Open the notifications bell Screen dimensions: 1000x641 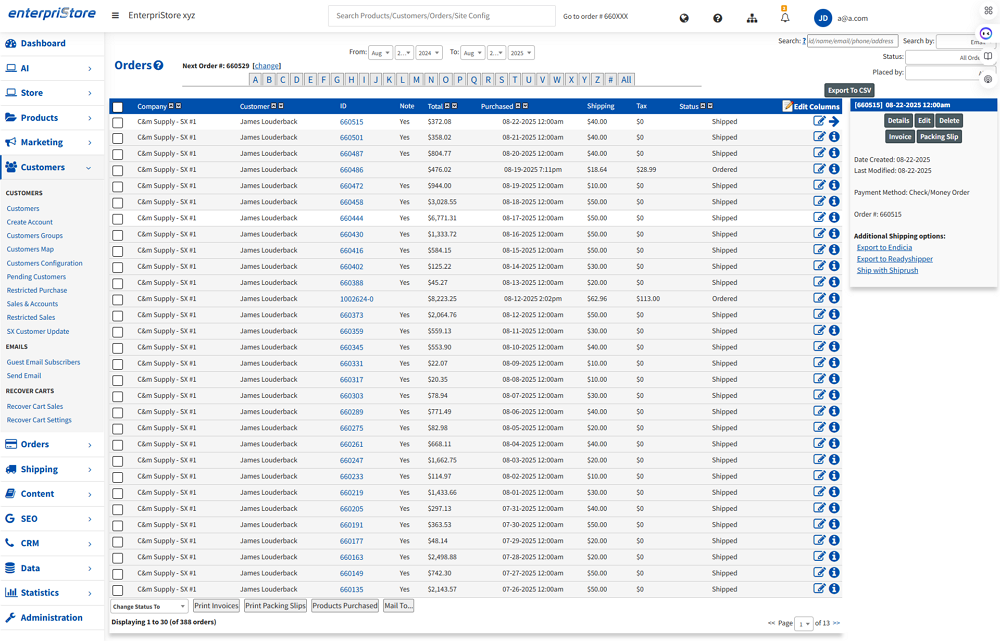click(785, 18)
